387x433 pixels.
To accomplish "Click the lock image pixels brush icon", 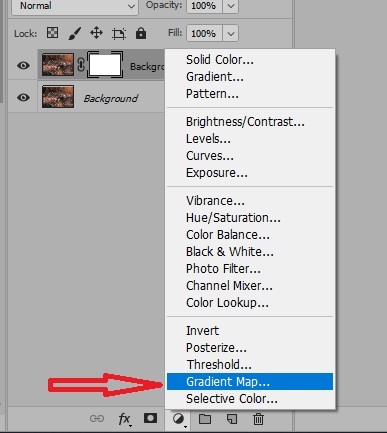I will pyautogui.click(x=74, y=33).
